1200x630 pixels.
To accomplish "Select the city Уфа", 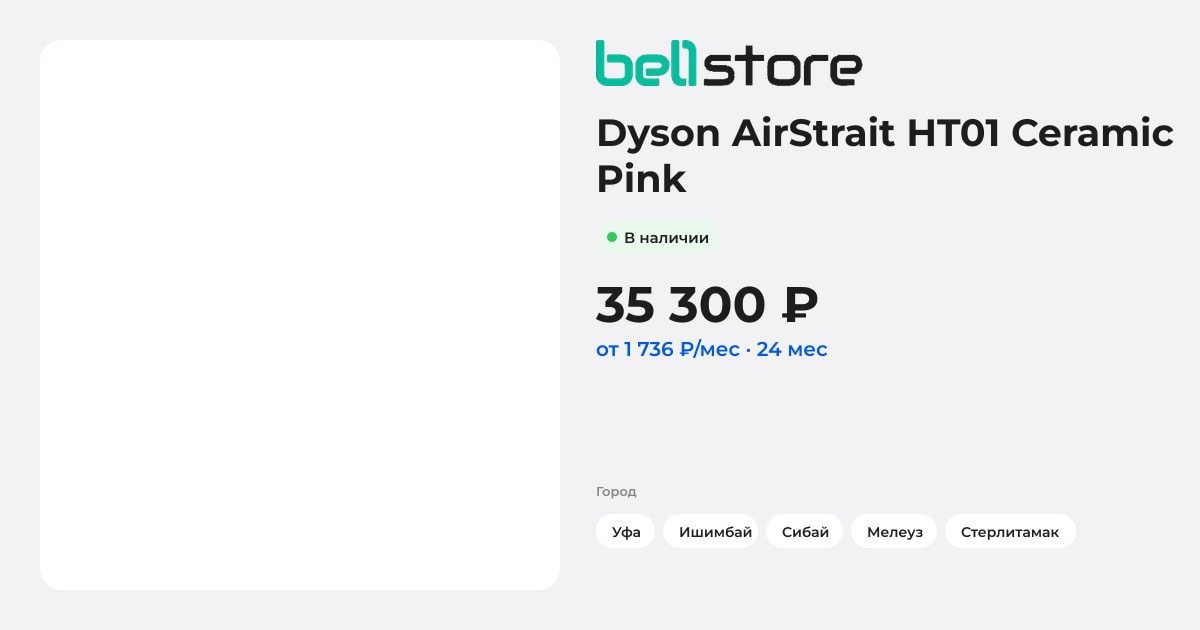I will pyautogui.click(x=626, y=532).
